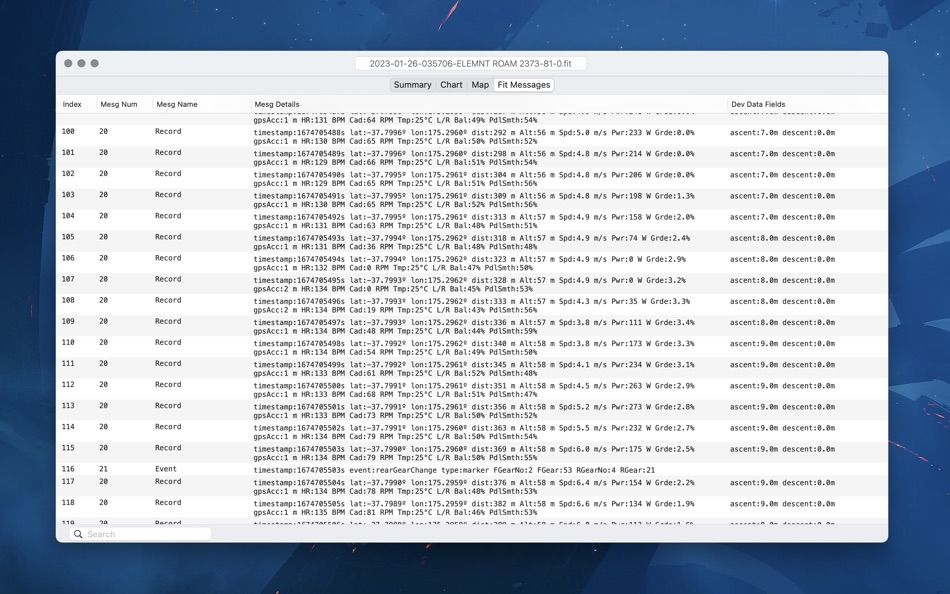Click the rearGearChange event details text
The width and height of the screenshot is (950, 594).
[x=454, y=470]
